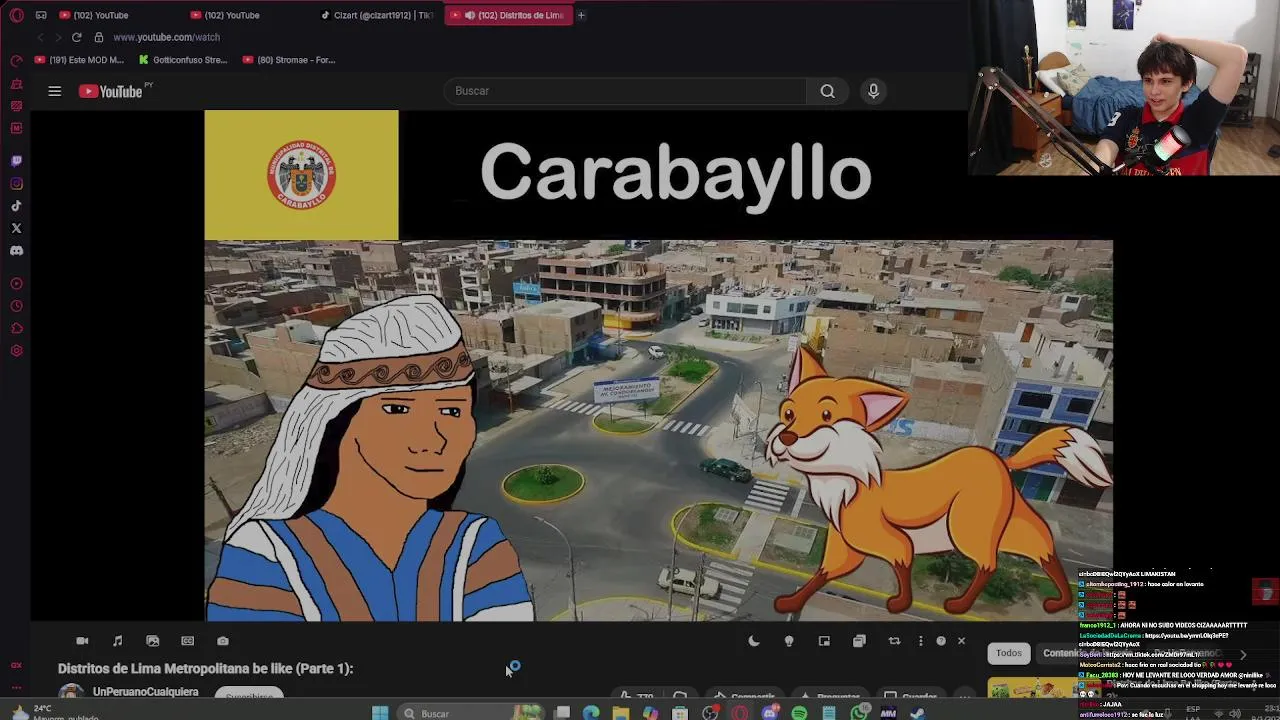
Task: Switch to the Cizart TikTok tab
Action: (x=378, y=15)
